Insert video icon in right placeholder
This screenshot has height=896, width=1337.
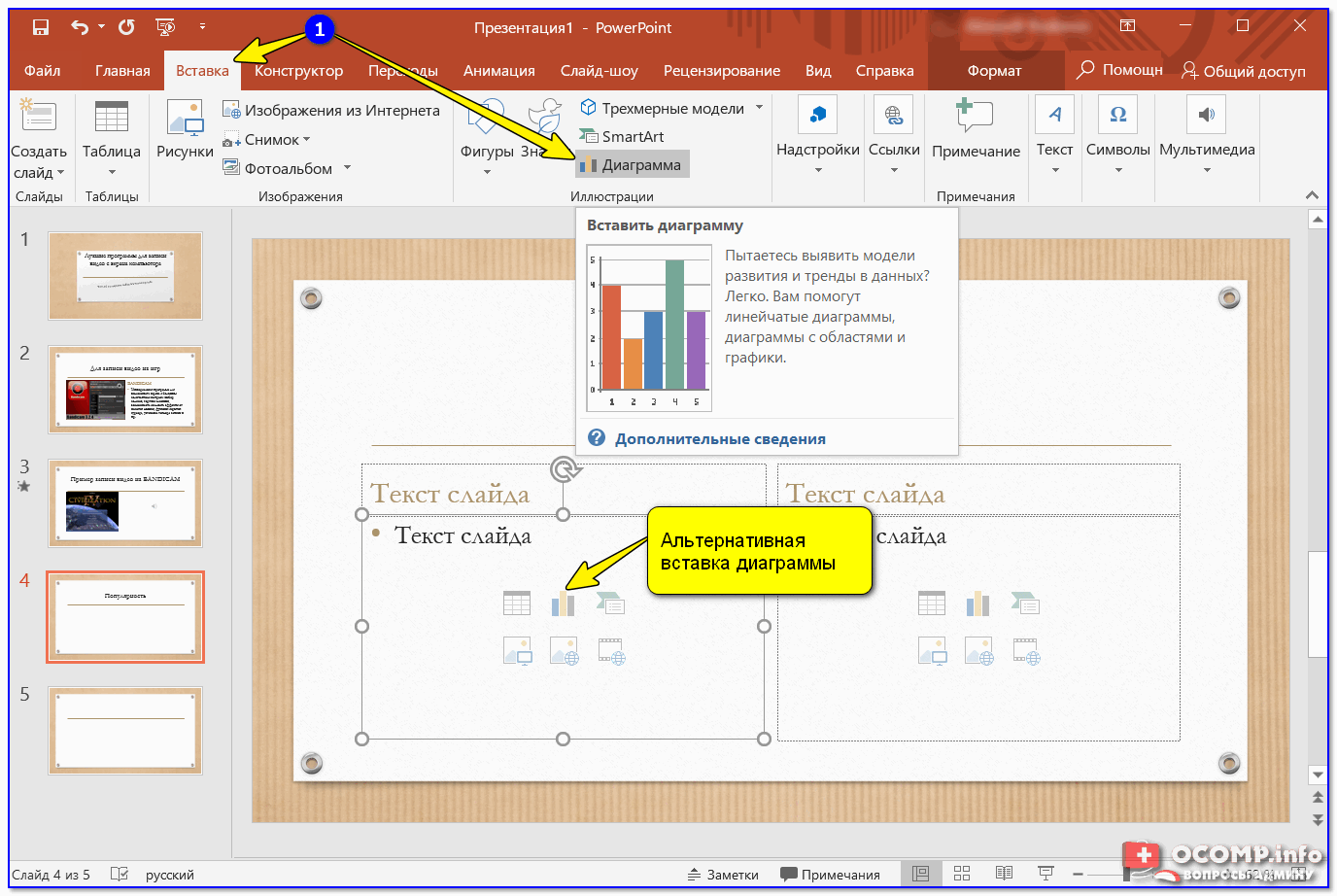(x=1025, y=650)
